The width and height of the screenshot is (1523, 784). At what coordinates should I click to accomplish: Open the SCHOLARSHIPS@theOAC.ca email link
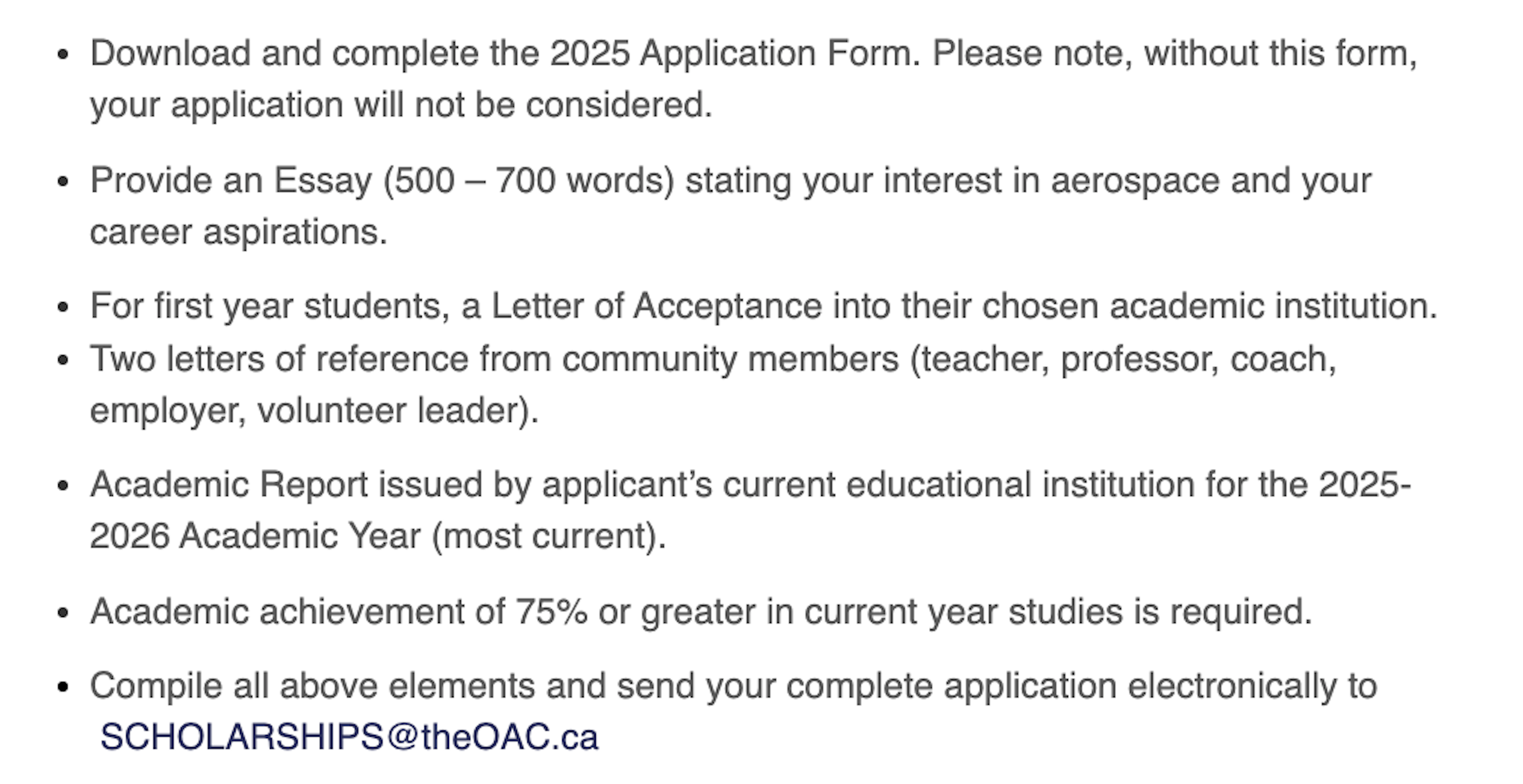pyautogui.click(x=349, y=736)
